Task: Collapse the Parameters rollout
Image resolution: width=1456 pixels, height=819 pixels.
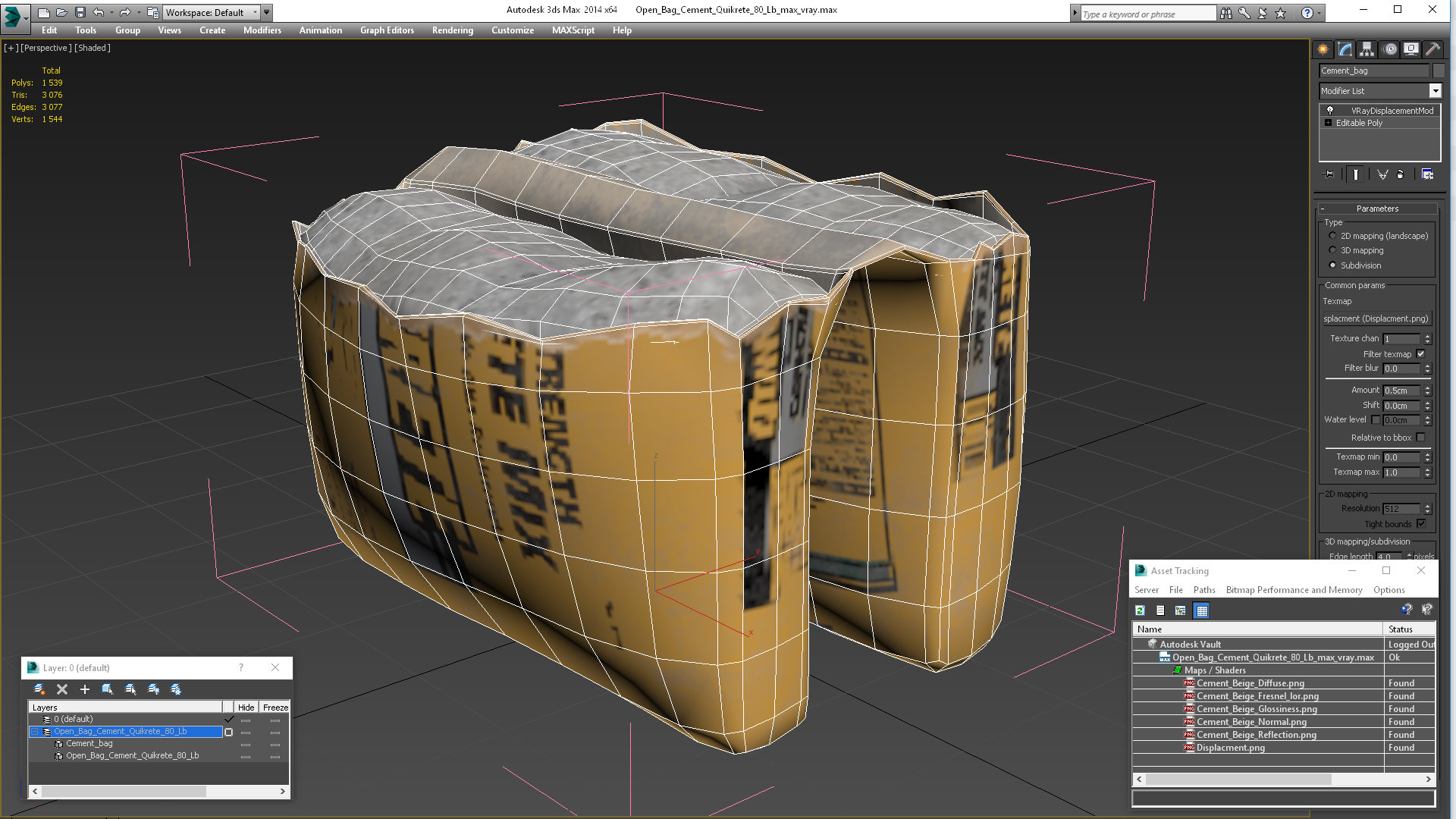Action: [x=1378, y=209]
